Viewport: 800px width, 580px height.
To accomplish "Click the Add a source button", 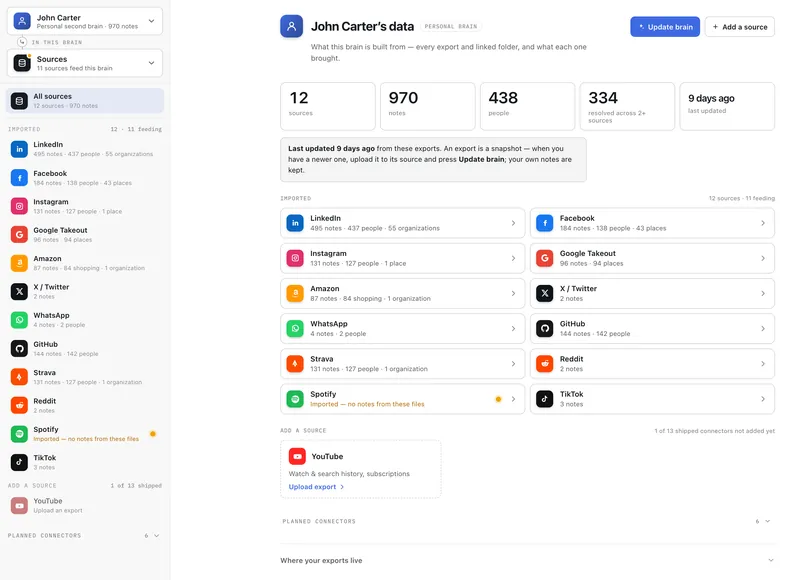I will click(x=739, y=27).
